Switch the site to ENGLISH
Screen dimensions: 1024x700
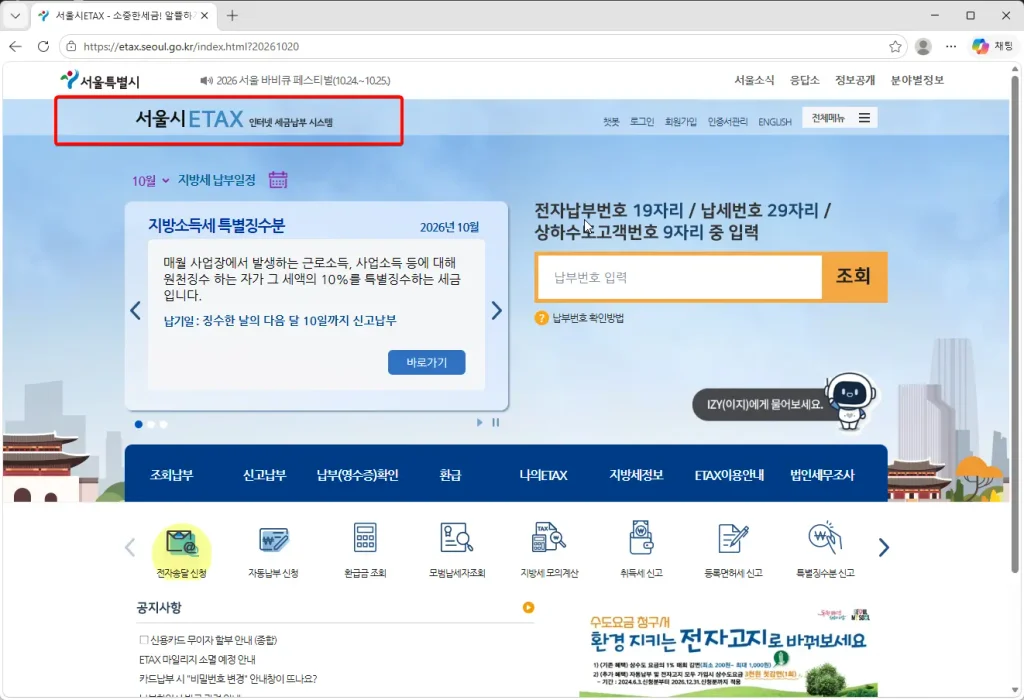tap(775, 121)
